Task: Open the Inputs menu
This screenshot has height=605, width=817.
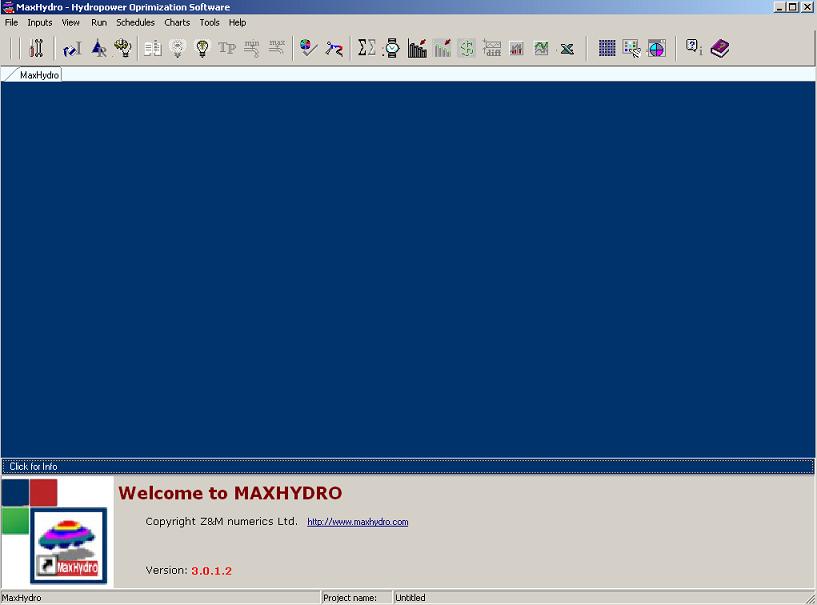Action: pyautogui.click(x=40, y=22)
